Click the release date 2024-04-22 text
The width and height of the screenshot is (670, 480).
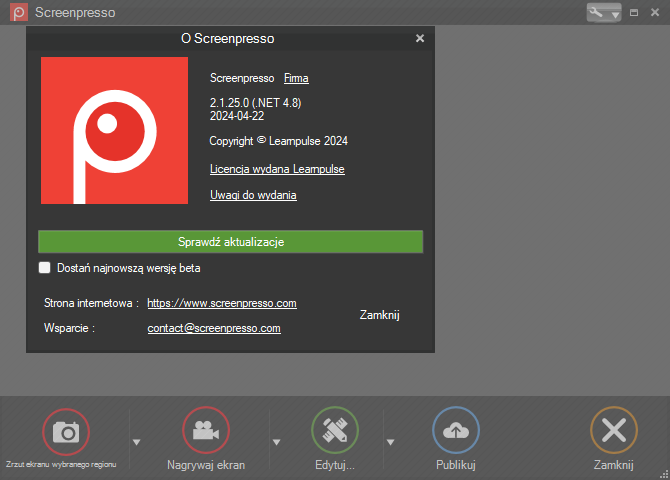click(237, 116)
